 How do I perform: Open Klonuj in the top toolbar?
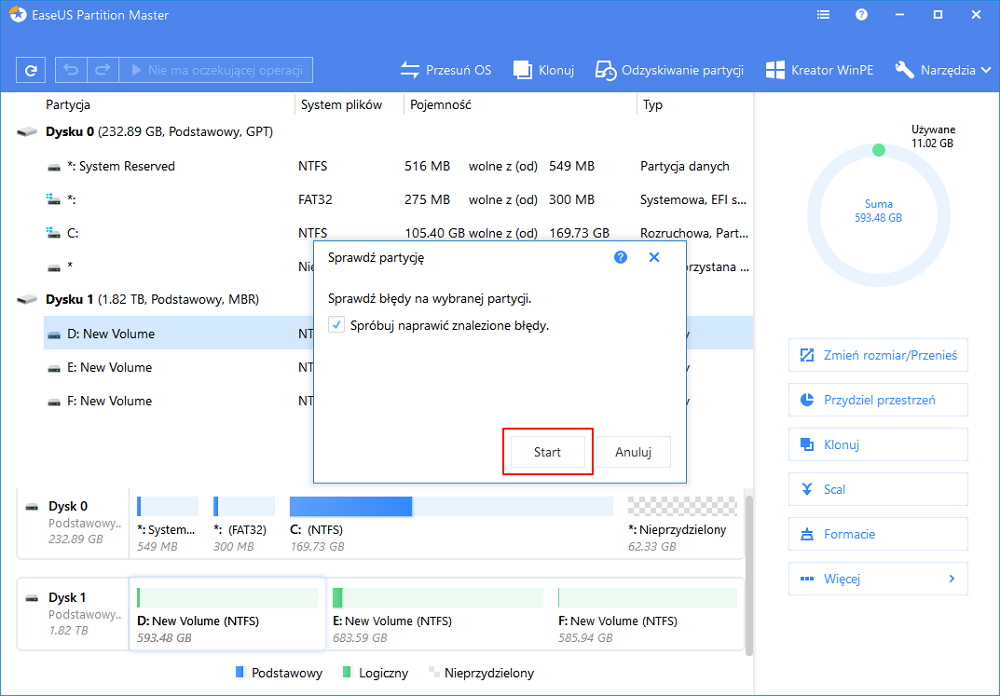543,70
